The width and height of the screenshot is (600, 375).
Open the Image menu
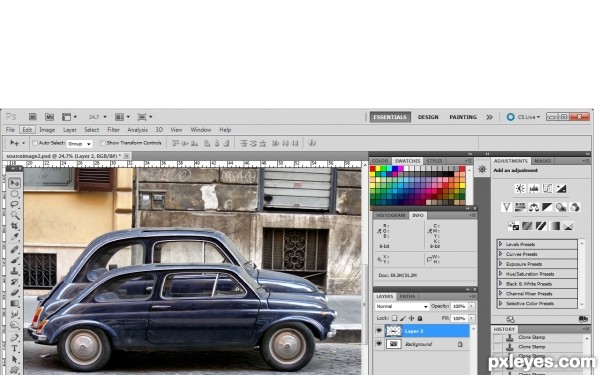click(x=47, y=130)
